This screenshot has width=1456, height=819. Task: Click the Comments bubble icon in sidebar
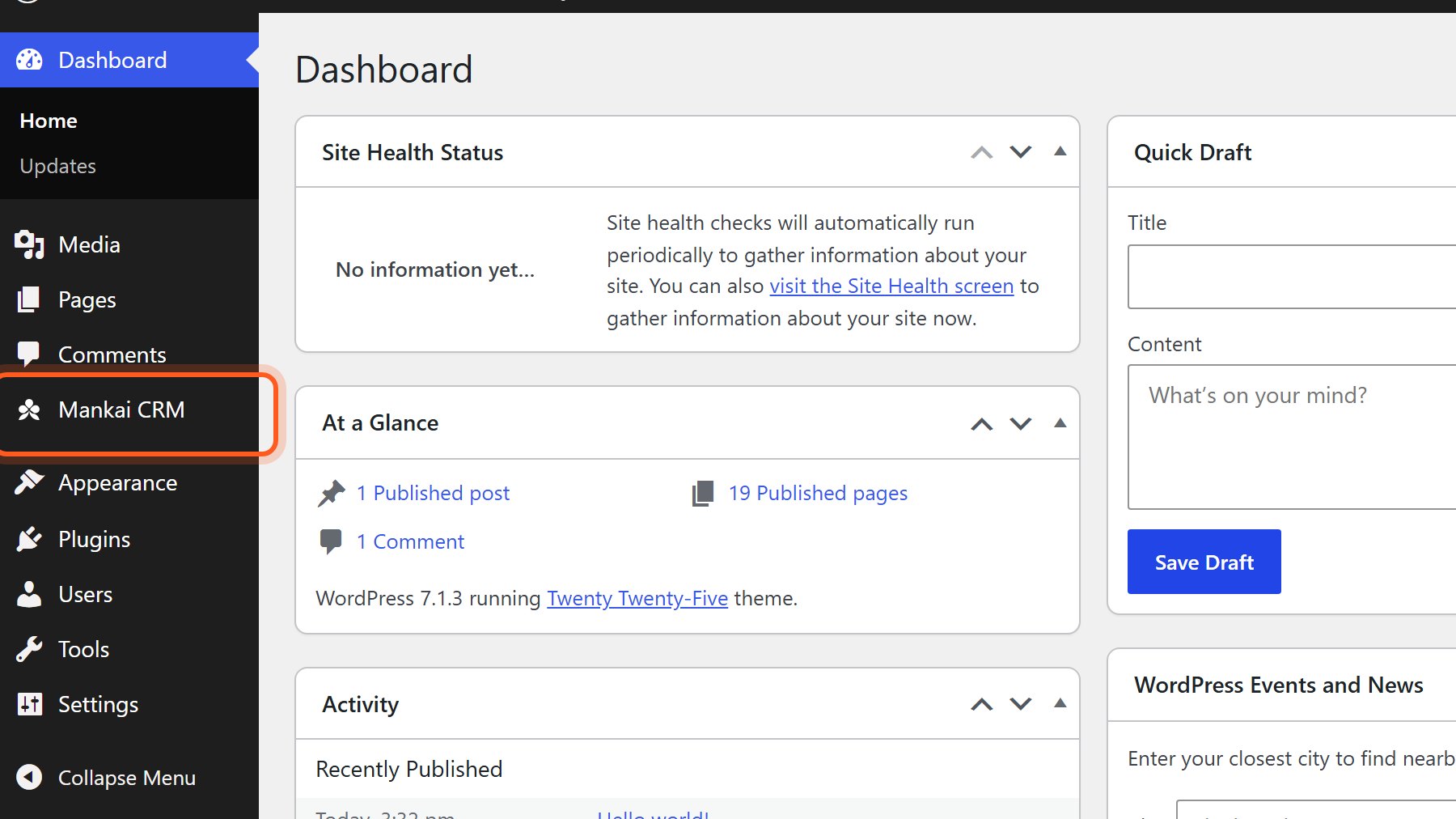pyautogui.click(x=29, y=354)
